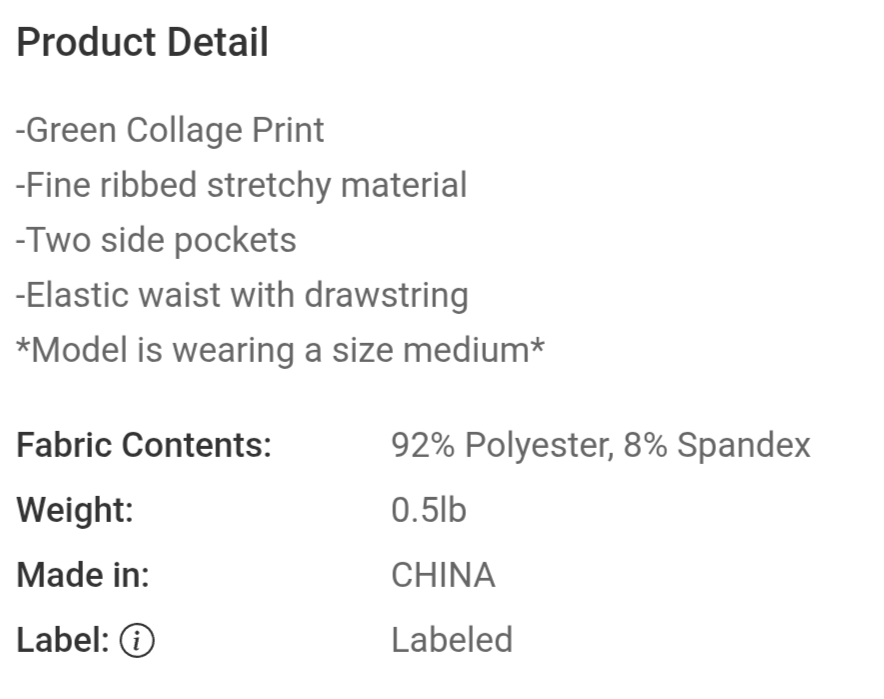Select the Fine ribbed stretchy material text

pyautogui.click(x=241, y=186)
